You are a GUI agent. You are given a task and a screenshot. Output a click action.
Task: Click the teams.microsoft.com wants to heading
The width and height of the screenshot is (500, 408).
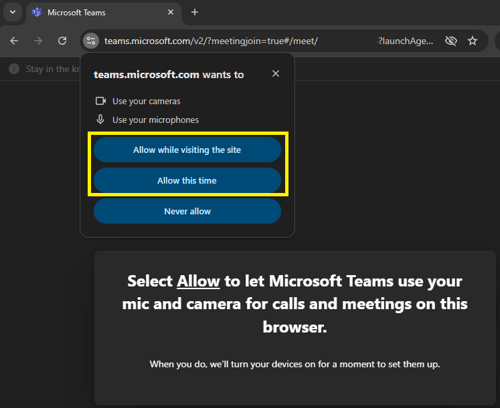(169, 75)
